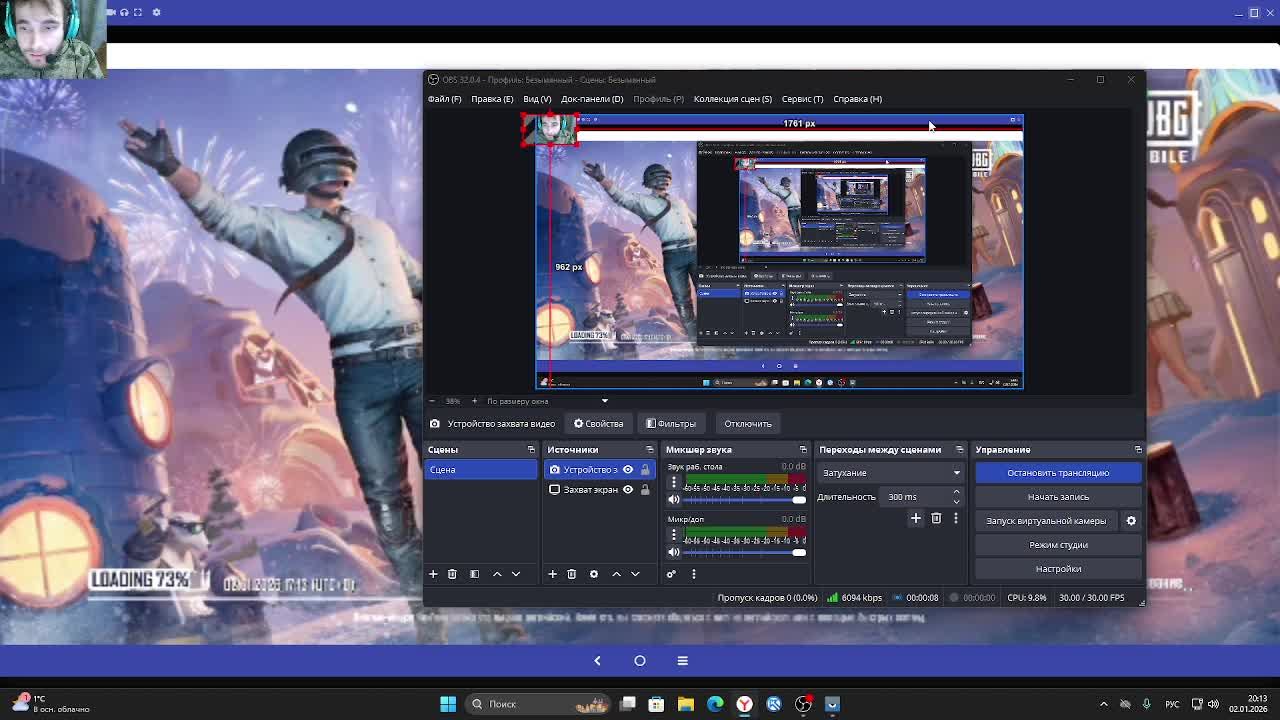This screenshot has width=1280, height=720.
Task: Open the Сервис (T) menu
Action: pyautogui.click(x=802, y=99)
